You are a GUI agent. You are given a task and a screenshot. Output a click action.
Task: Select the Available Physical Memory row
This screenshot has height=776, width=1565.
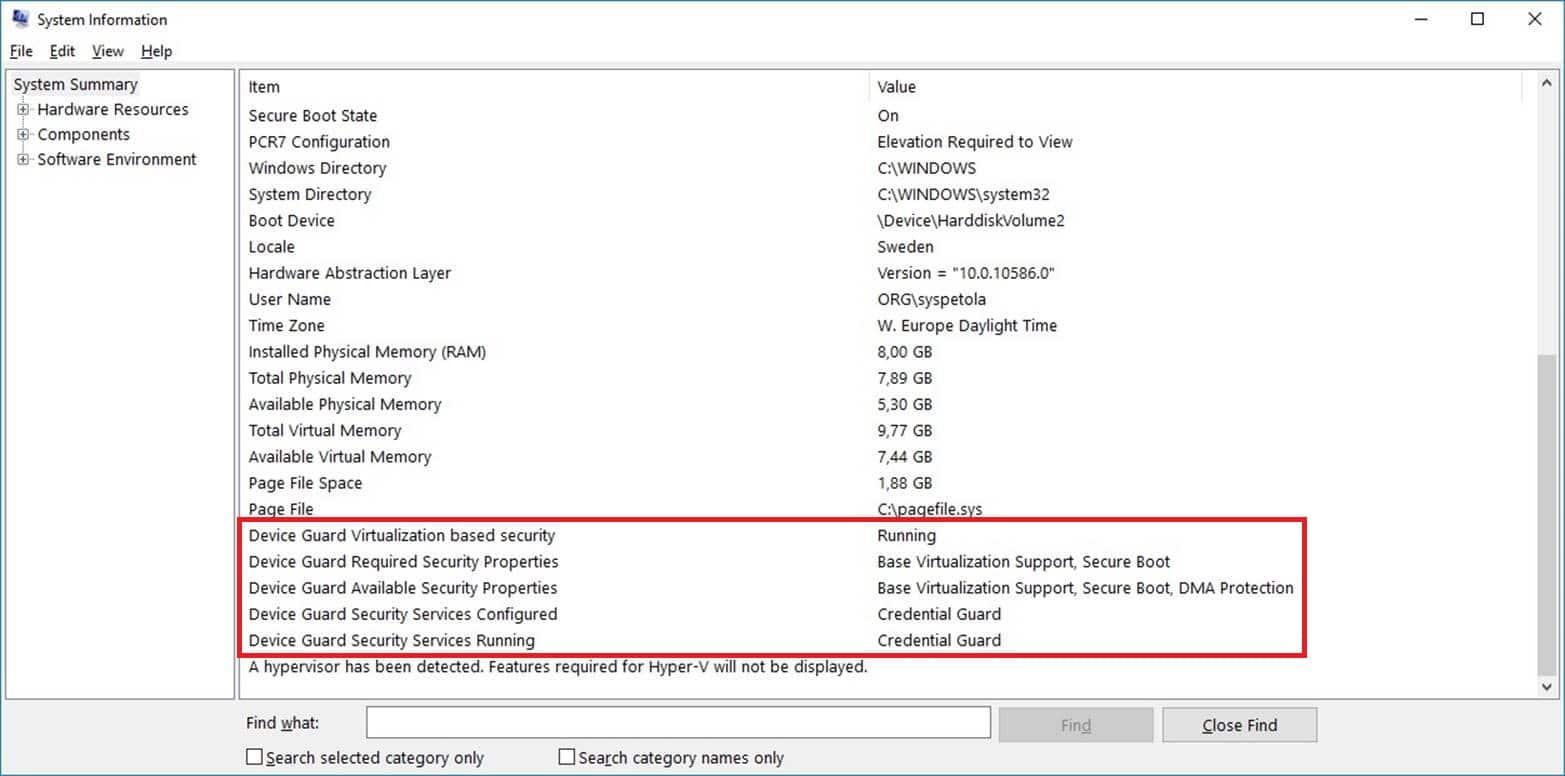(880, 404)
